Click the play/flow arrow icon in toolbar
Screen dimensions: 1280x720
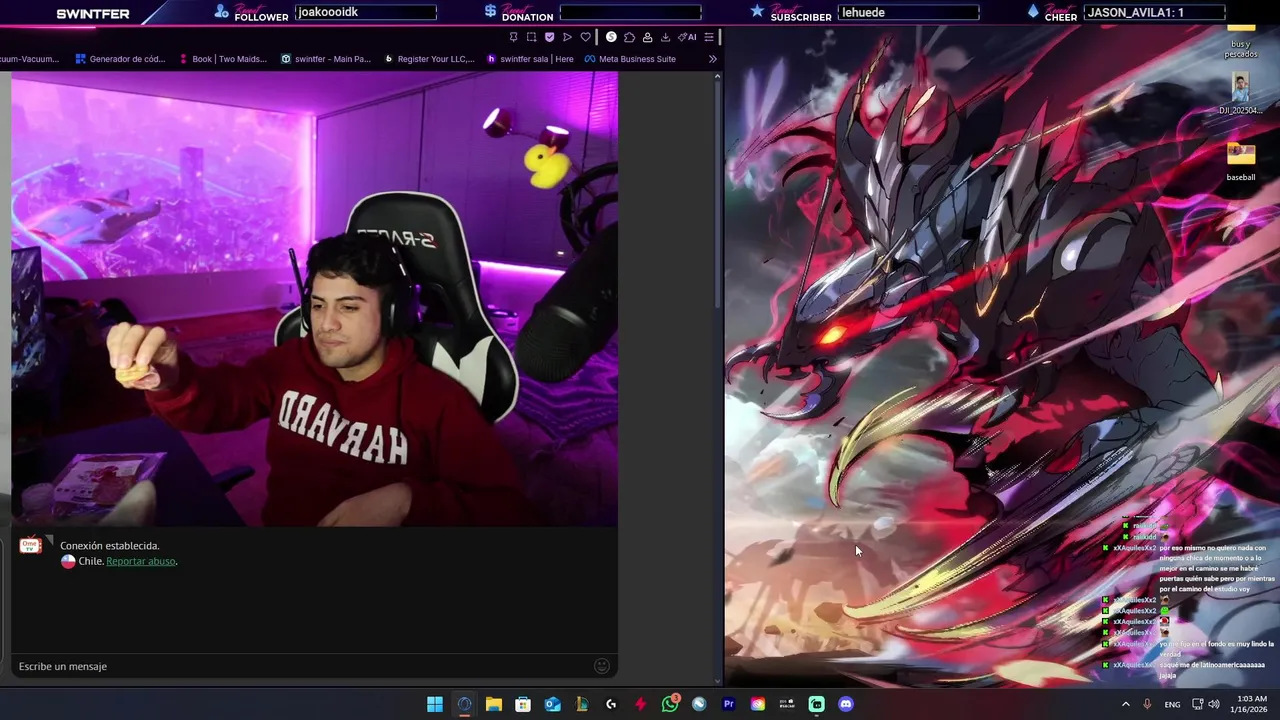(567, 37)
